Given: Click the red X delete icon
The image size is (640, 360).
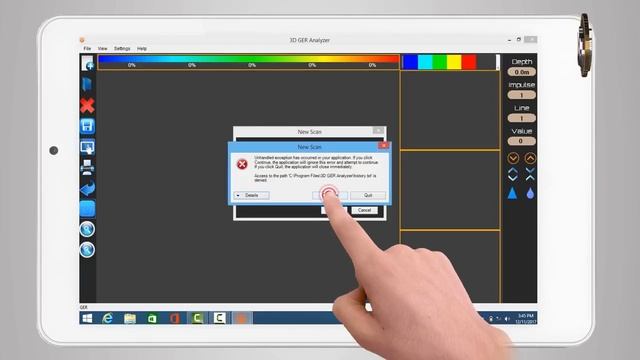Looking at the screenshot, I should click(87, 105).
